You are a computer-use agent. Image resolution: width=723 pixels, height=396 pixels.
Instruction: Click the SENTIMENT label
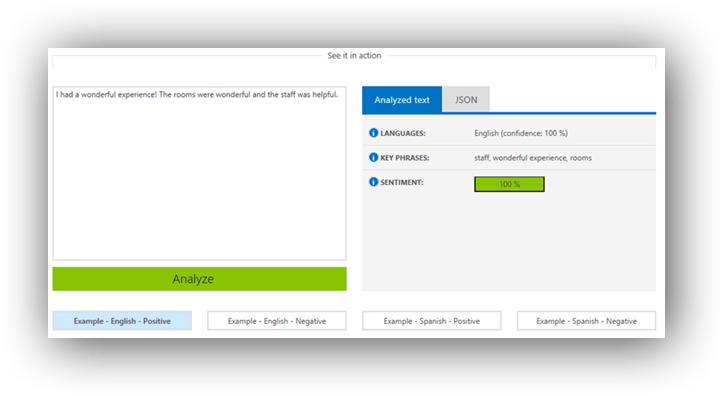click(x=402, y=182)
